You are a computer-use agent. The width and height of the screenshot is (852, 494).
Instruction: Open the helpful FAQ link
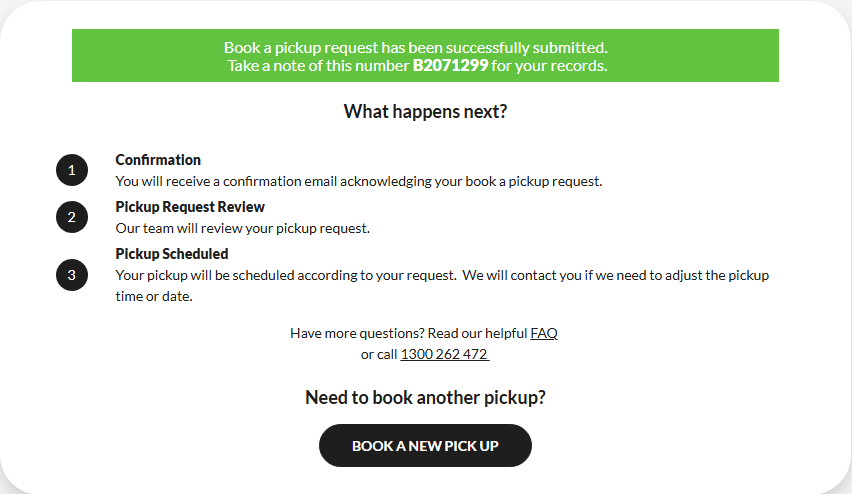pyautogui.click(x=544, y=333)
